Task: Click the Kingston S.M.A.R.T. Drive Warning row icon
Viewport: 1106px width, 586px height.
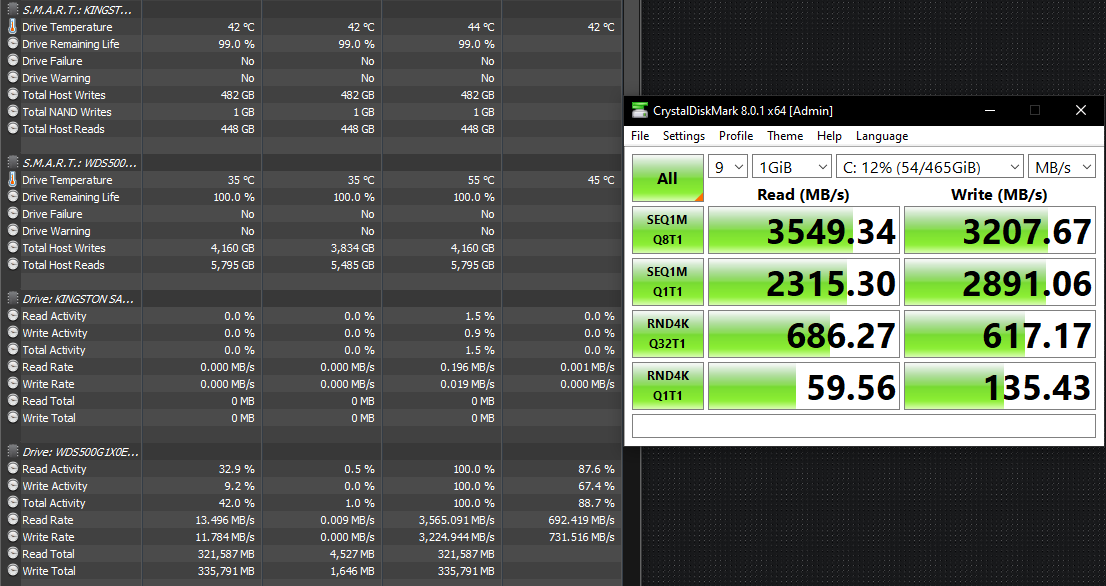Action: [x=13, y=78]
